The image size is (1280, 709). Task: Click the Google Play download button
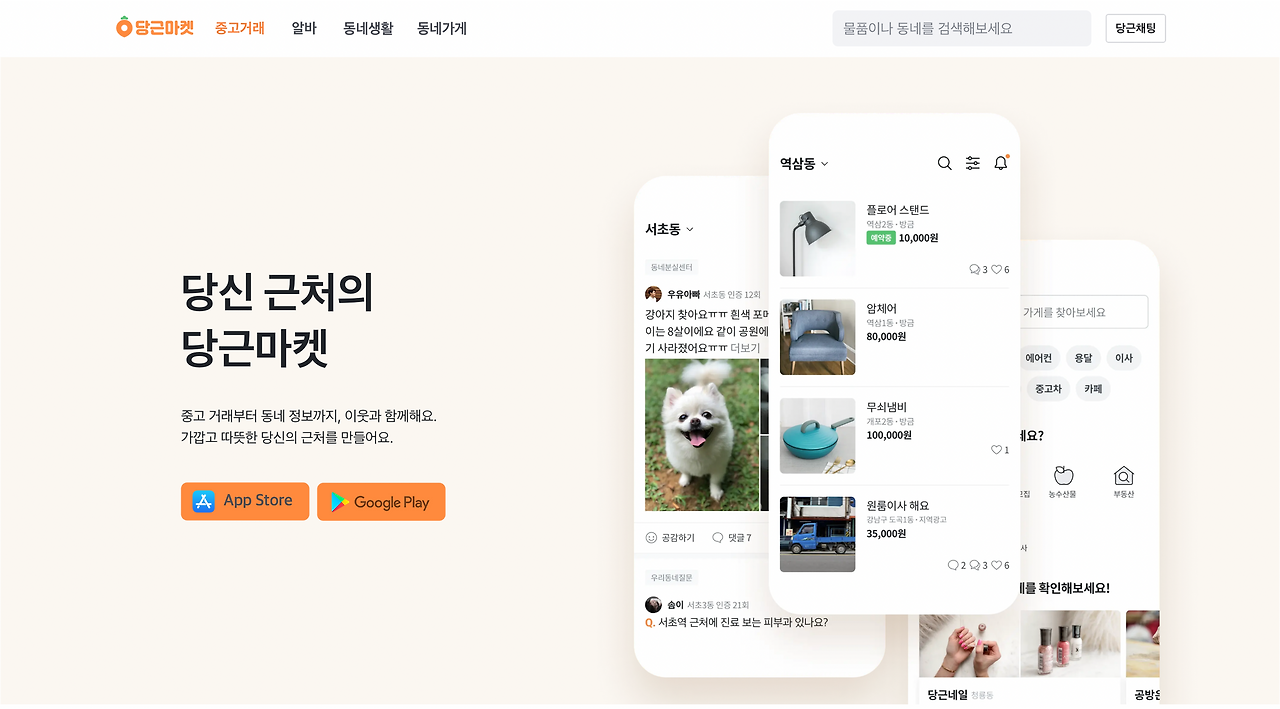coord(381,502)
